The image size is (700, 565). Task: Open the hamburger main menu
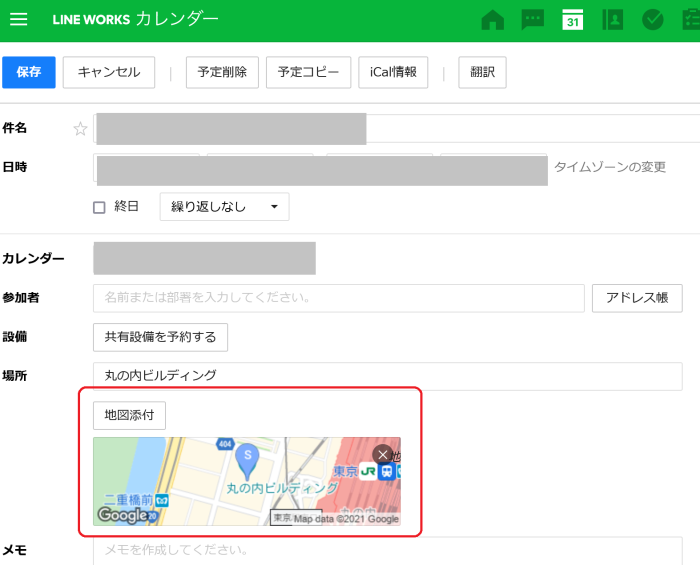point(18,19)
